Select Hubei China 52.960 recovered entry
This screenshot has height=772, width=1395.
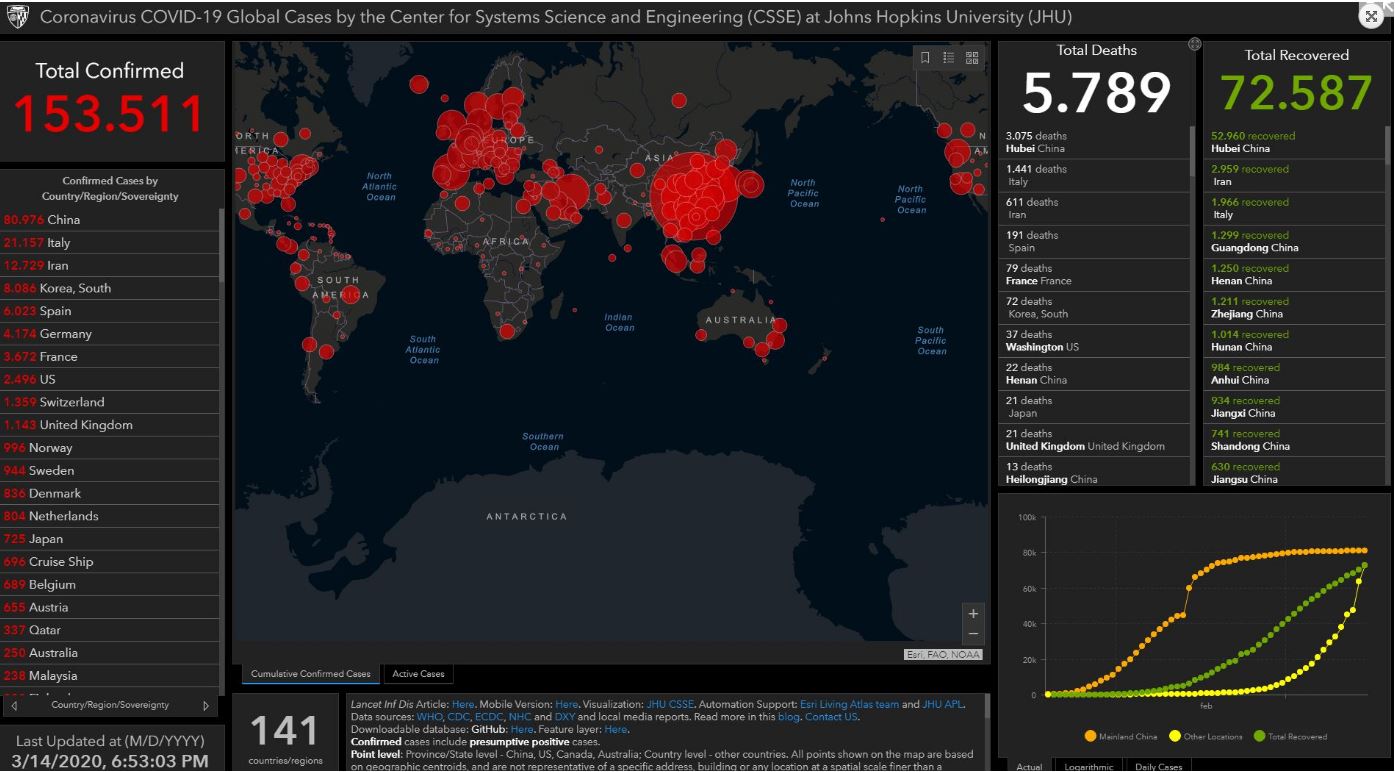click(x=1295, y=142)
